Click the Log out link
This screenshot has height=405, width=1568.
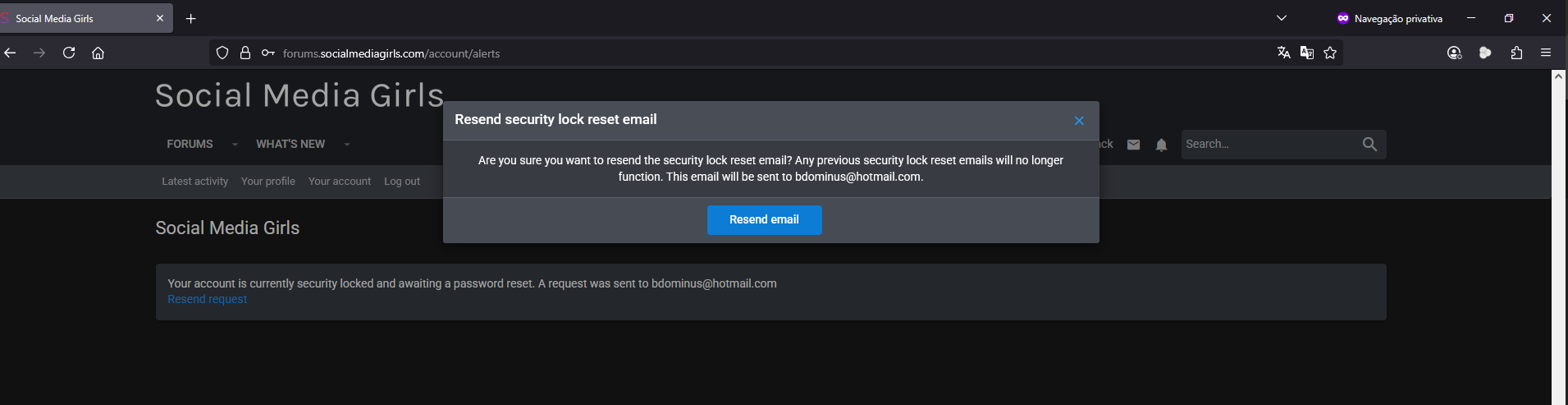pyautogui.click(x=401, y=181)
